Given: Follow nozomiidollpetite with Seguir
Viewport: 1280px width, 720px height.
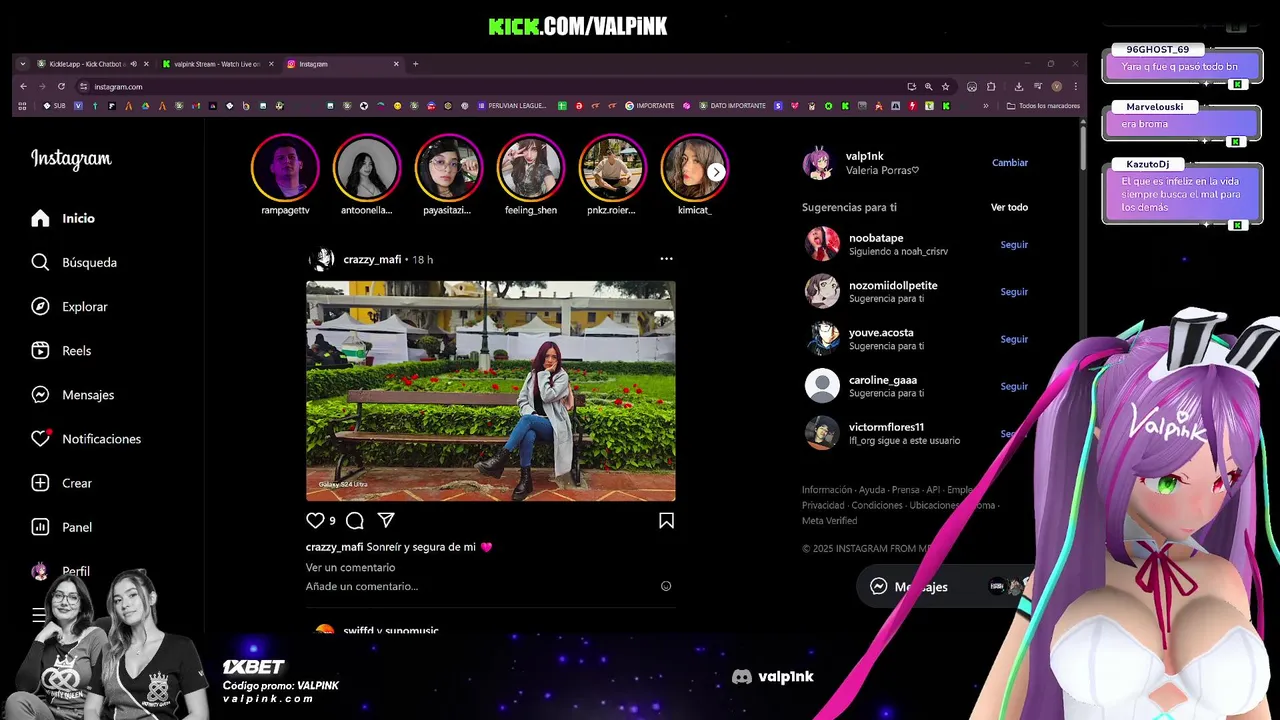Looking at the screenshot, I should (x=1014, y=291).
